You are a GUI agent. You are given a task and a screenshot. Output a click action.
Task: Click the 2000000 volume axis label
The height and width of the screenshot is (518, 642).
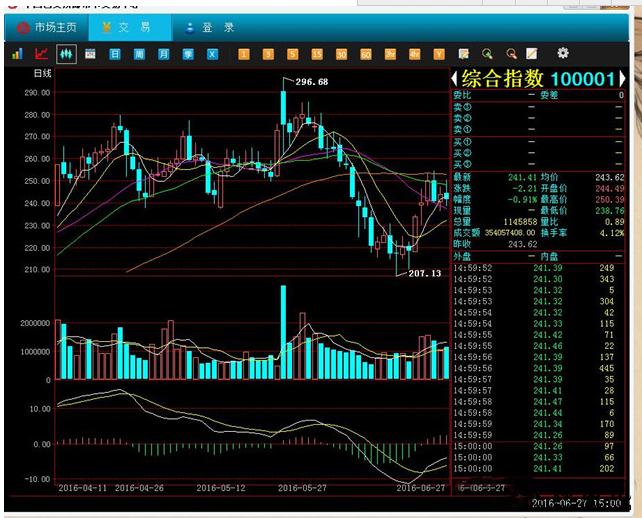click(36, 323)
